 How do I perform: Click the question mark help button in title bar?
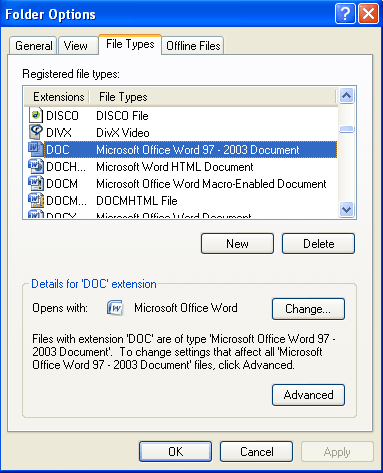point(345,14)
